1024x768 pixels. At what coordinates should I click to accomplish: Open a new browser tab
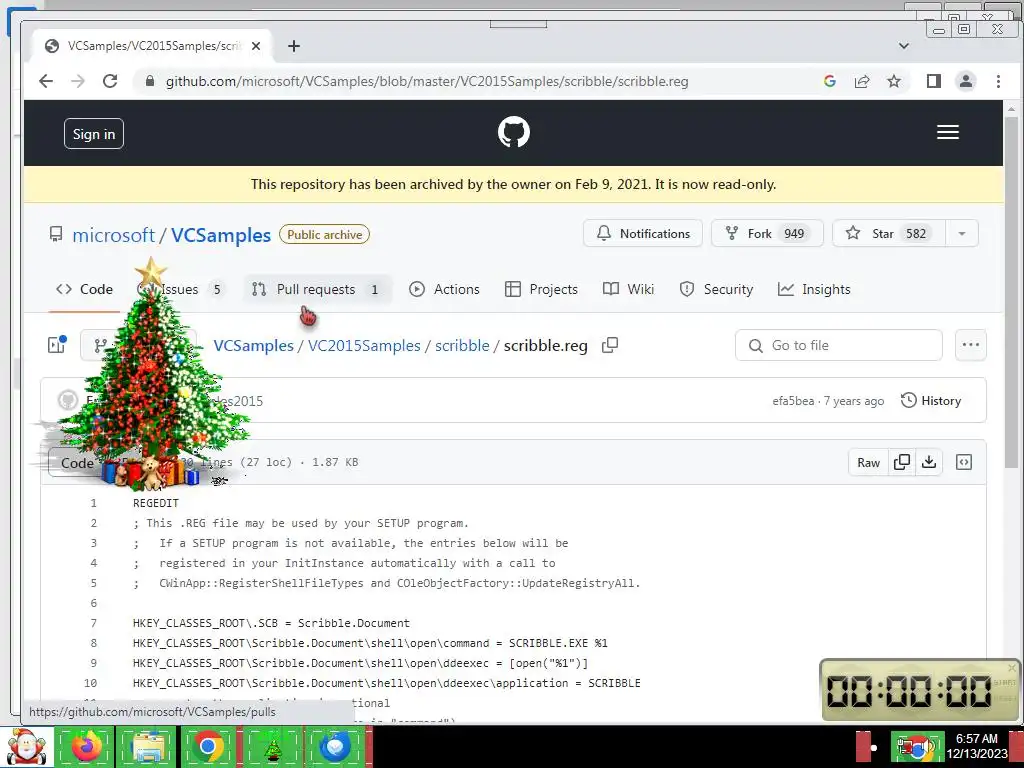click(294, 46)
